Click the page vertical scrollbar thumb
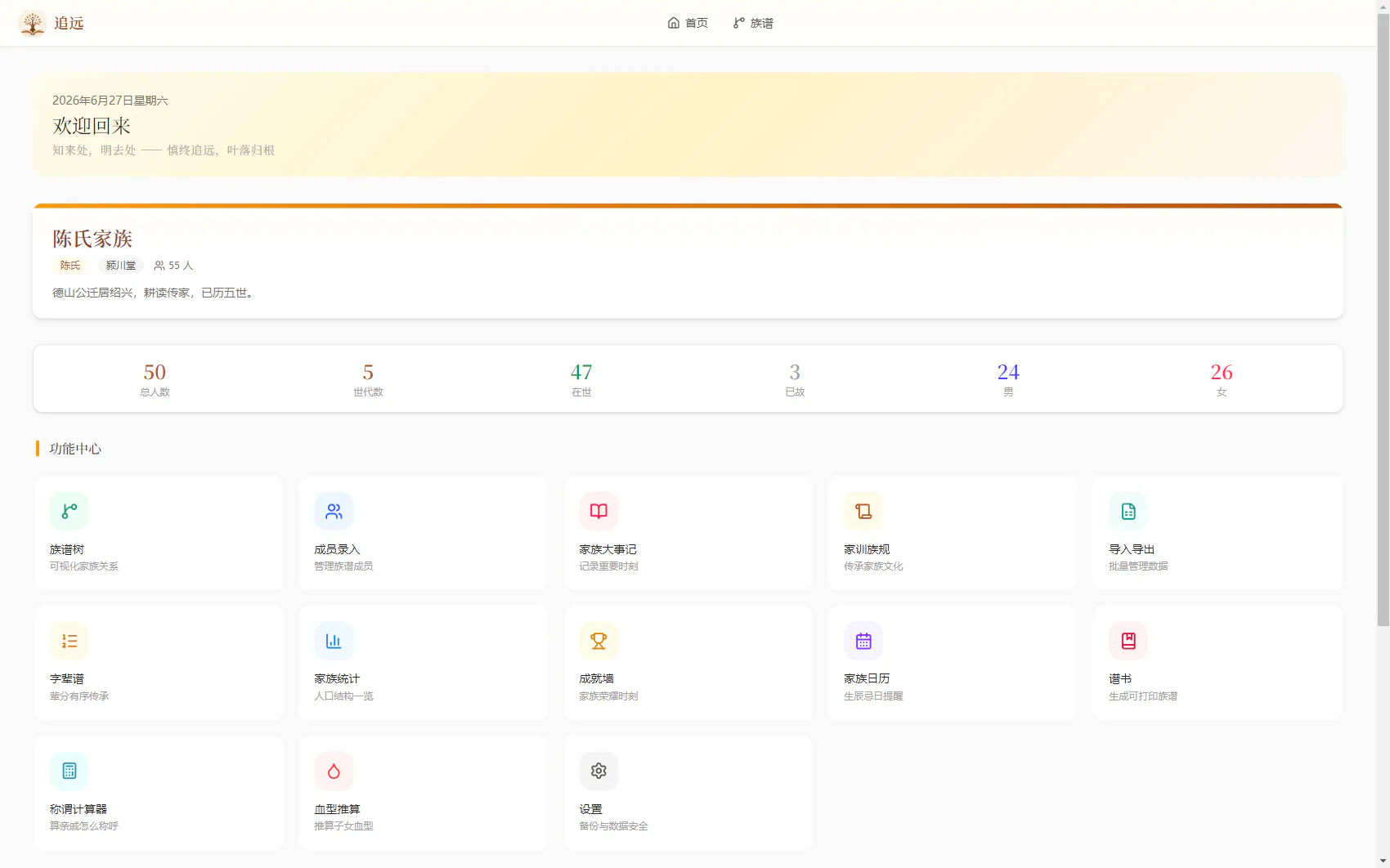Viewport: 1390px width, 868px height. [x=1383, y=319]
